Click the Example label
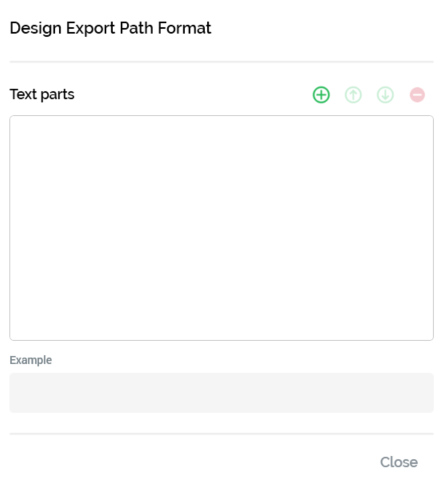 click(x=31, y=360)
